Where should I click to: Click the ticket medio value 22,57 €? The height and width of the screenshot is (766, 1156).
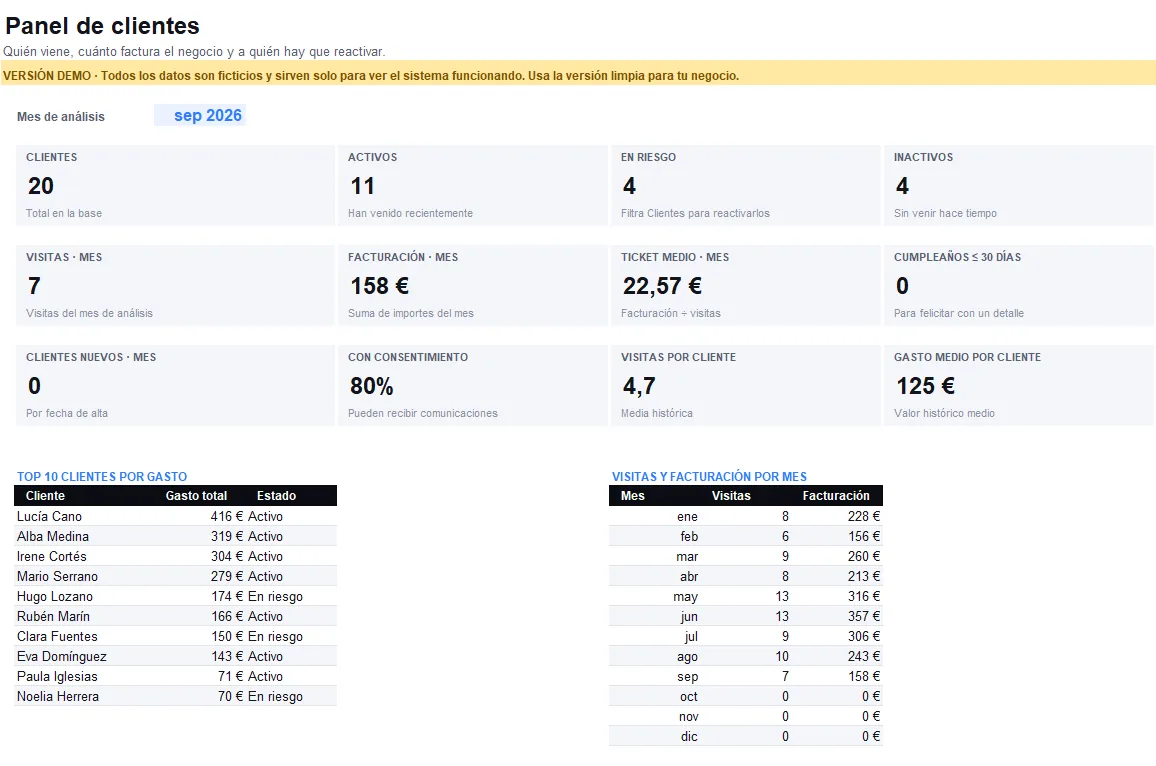[662, 286]
